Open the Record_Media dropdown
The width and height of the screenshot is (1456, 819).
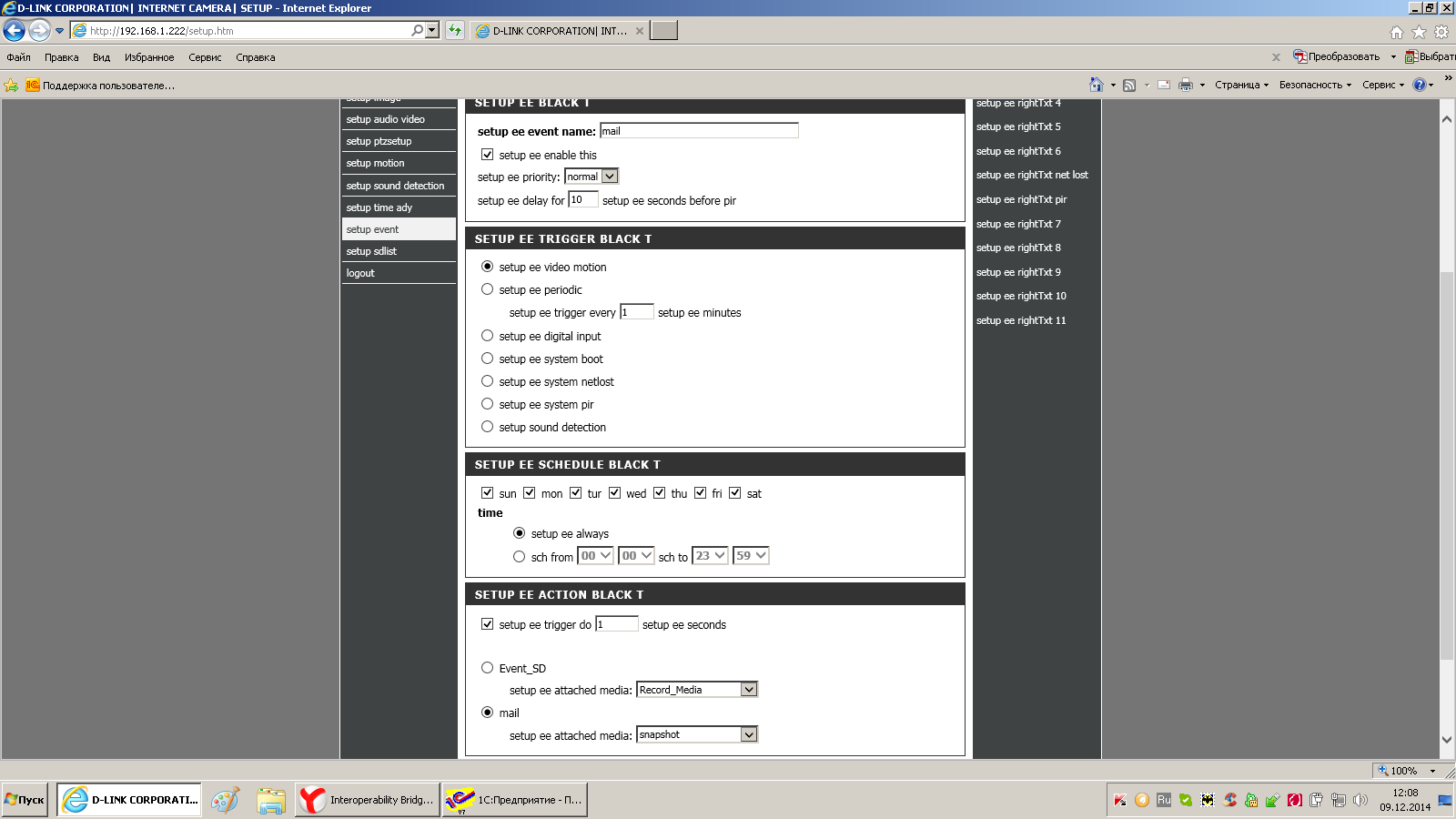pyautogui.click(x=697, y=690)
